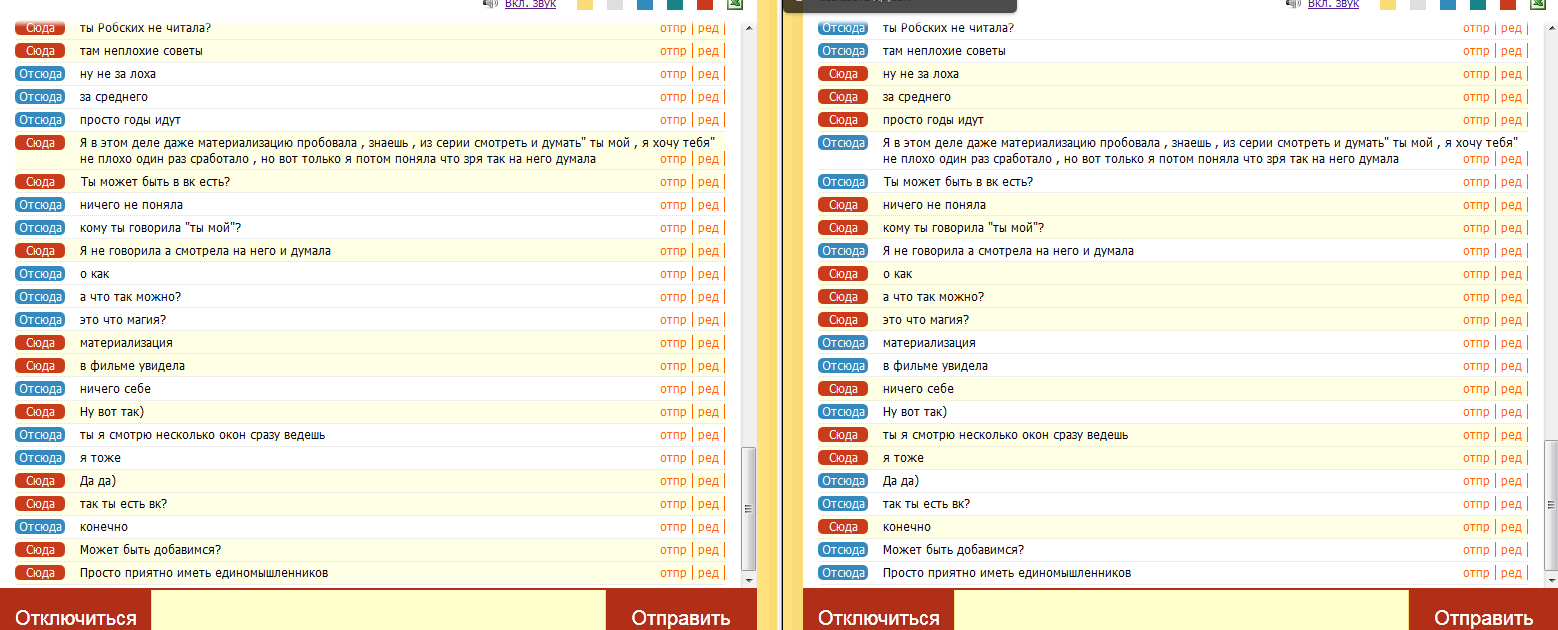The image size is (1558, 630).
Task: Pick the red color swatch in the left chat
Action: point(705,4)
